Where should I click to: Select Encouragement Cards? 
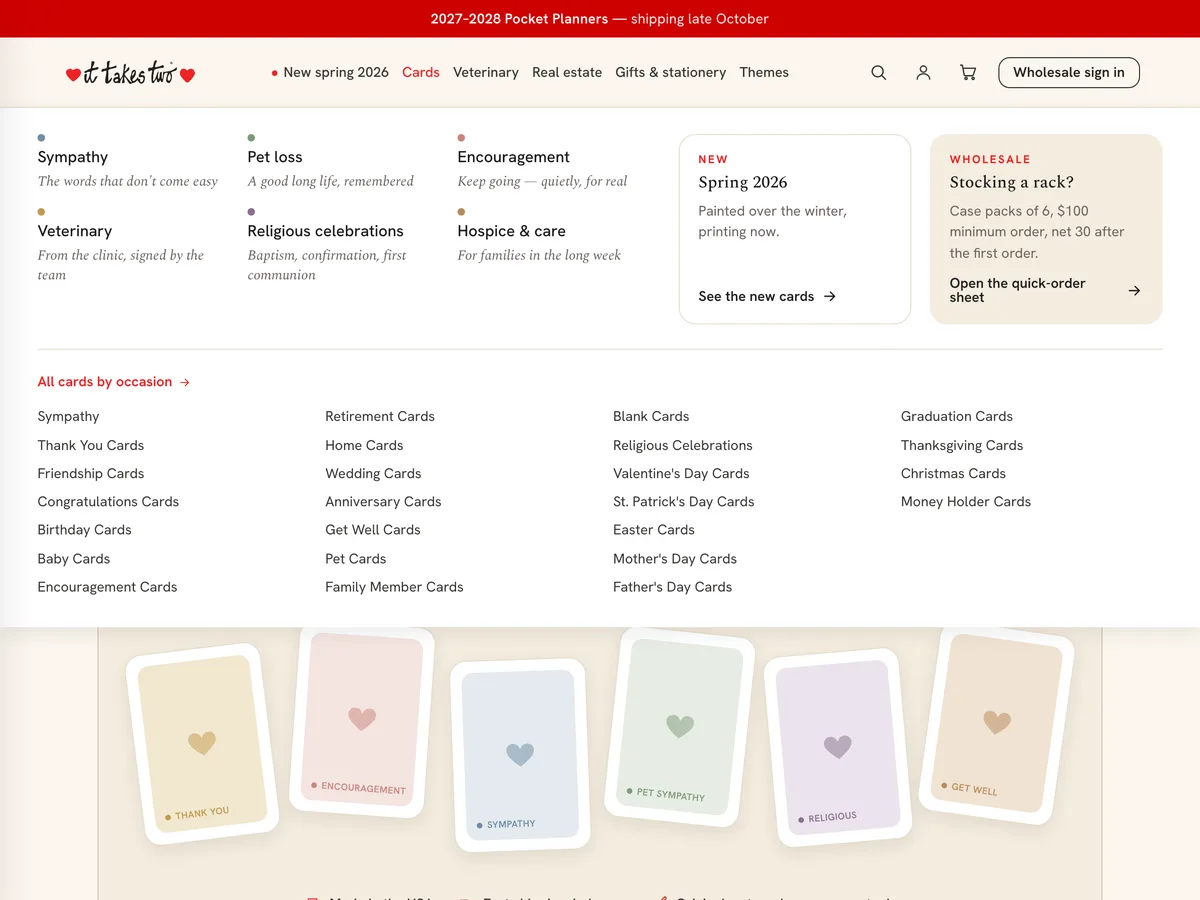tap(107, 587)
